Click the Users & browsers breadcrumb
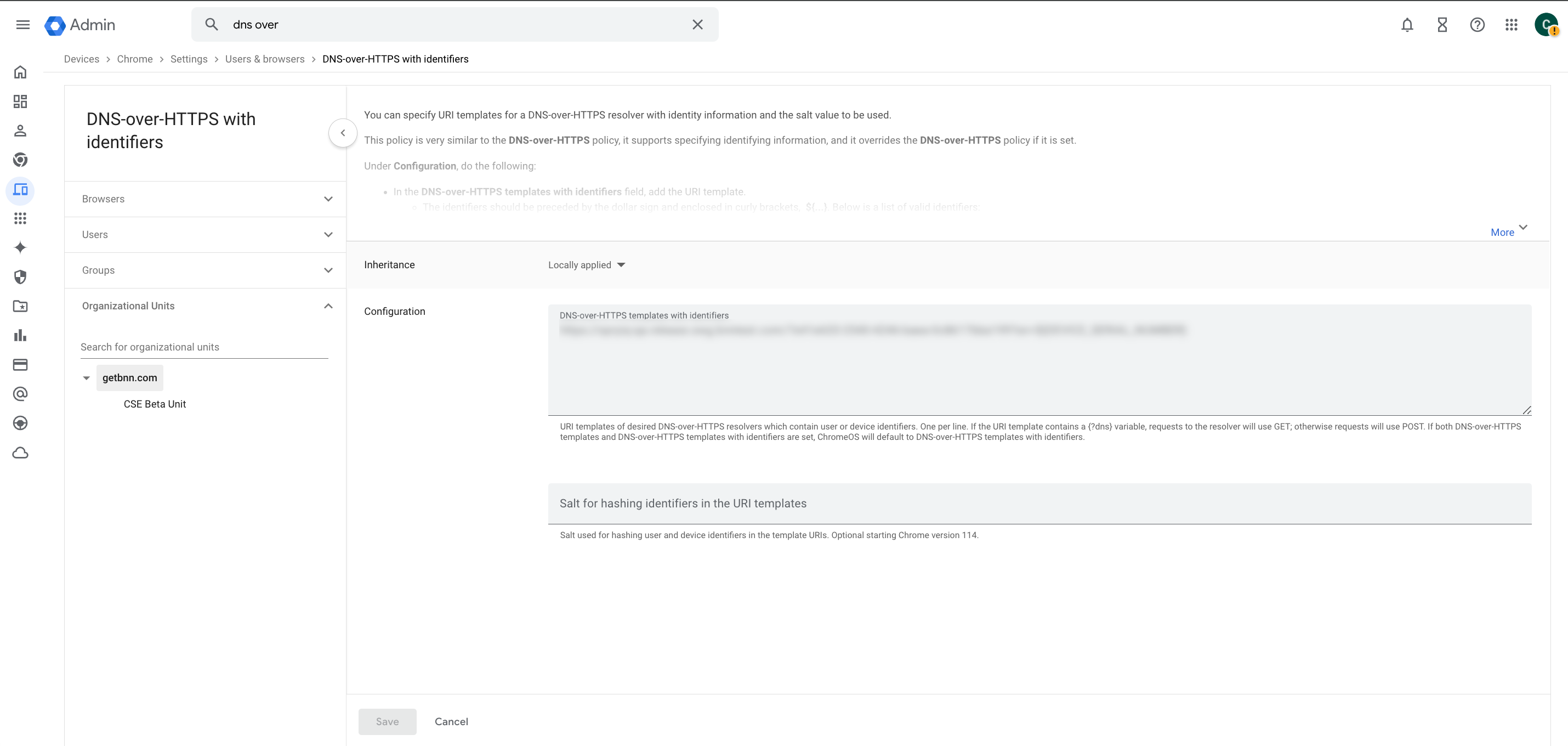 [x=265, y=59]
